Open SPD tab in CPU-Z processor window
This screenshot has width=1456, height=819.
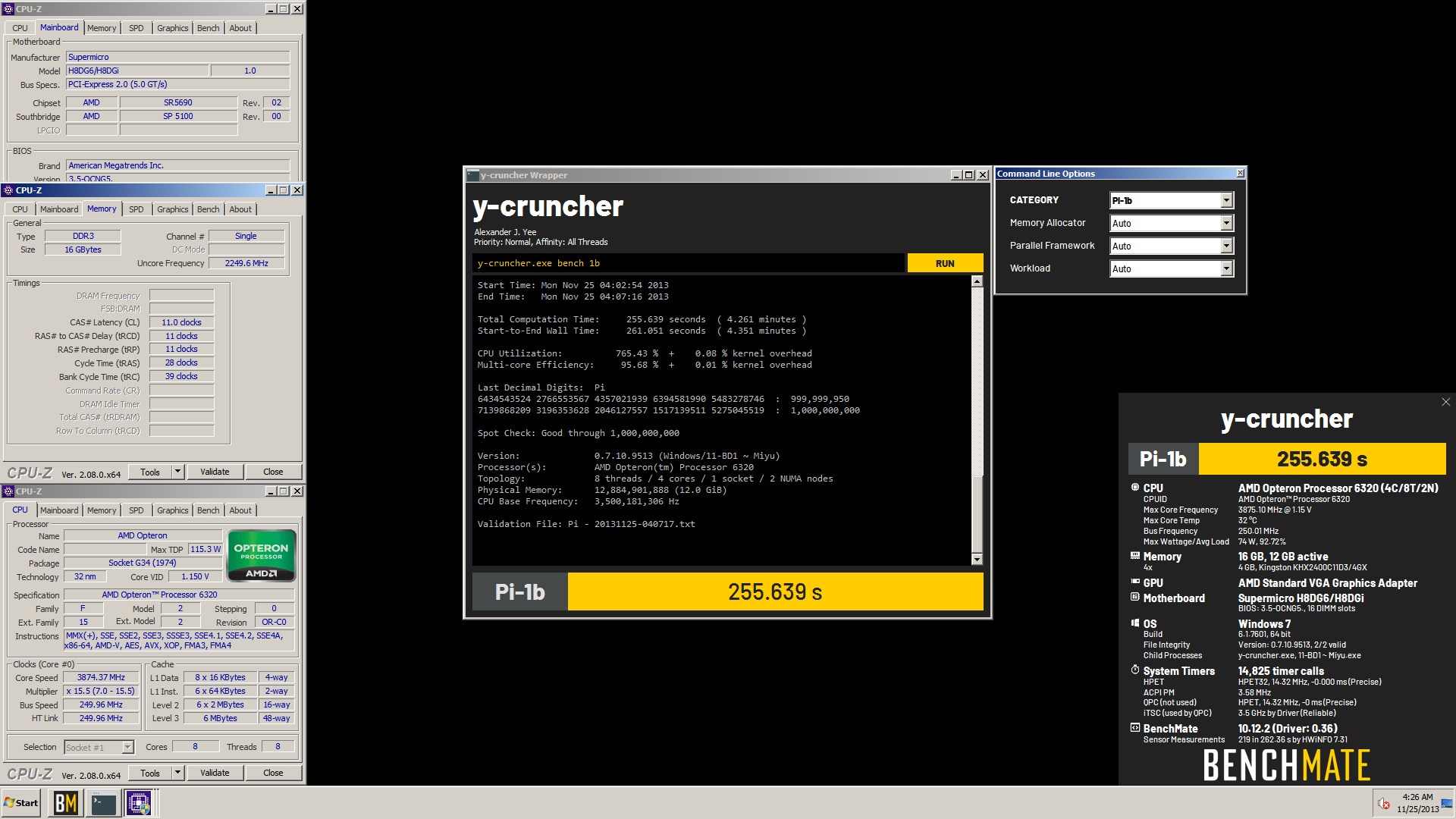coord(136,510)
